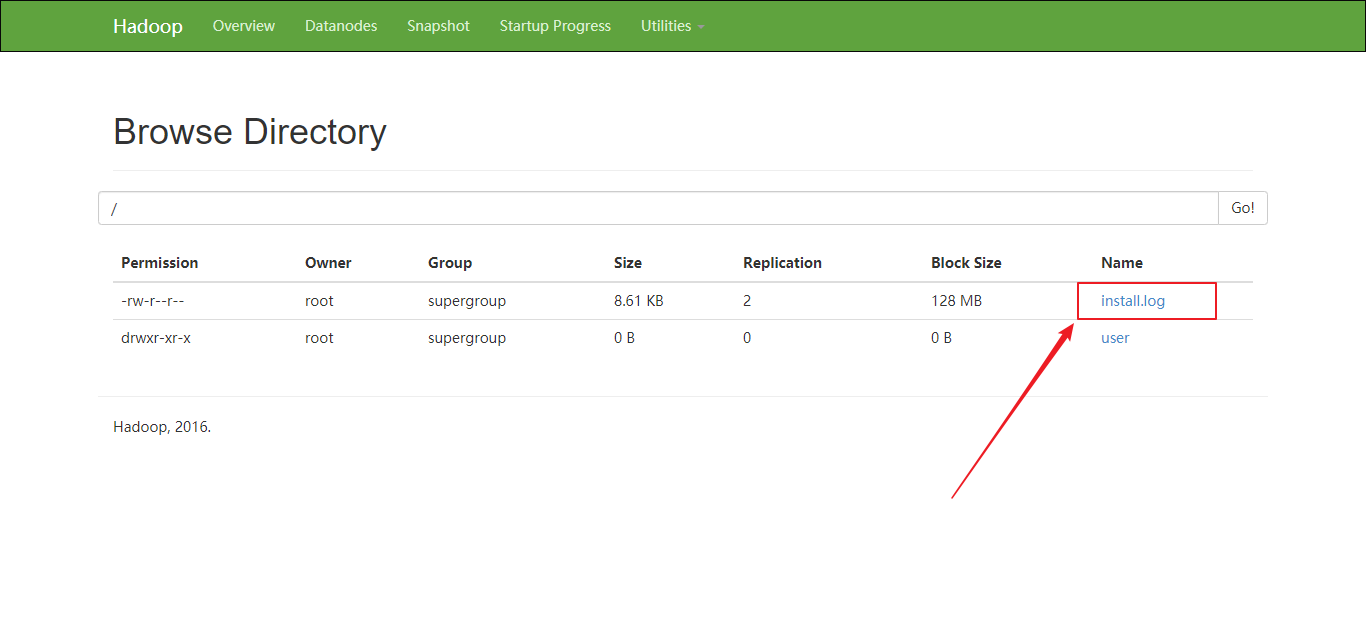Click root owner in install.log row

tap(319, 300)
